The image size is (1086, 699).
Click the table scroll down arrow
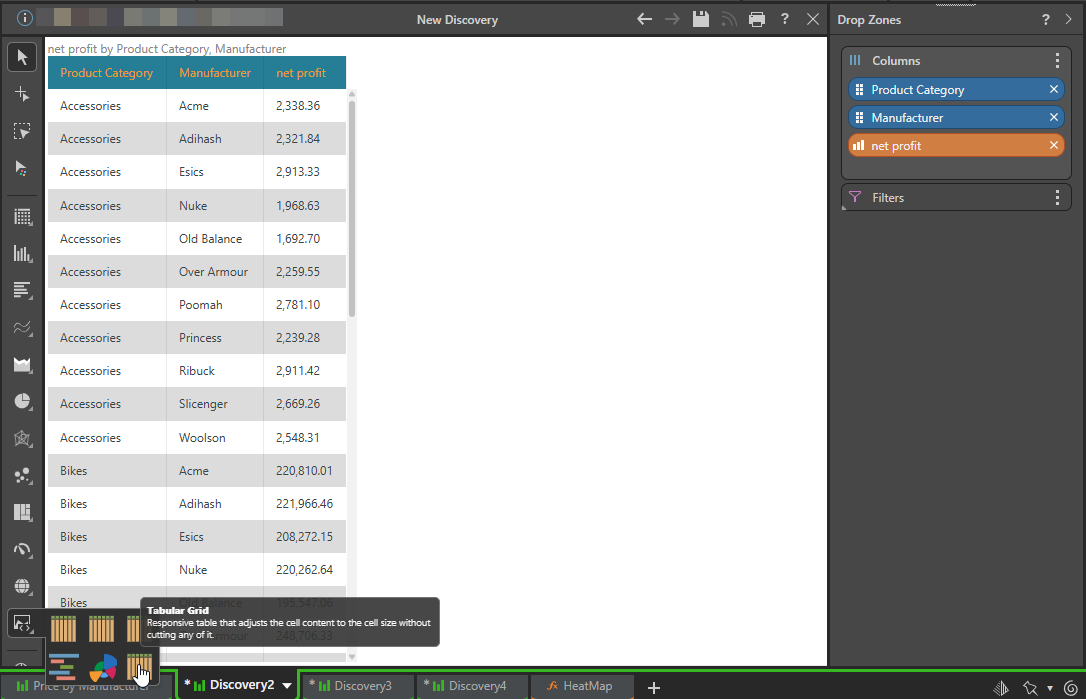tap(352, 656)
